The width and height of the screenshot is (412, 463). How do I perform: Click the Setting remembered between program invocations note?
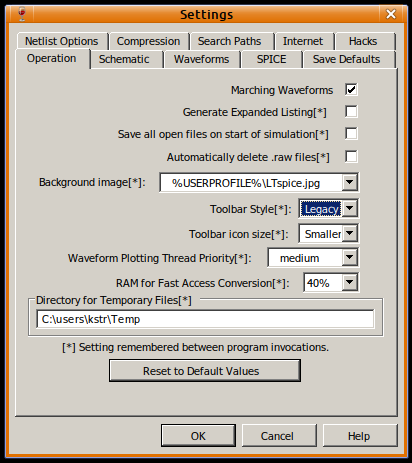(195, 347)
